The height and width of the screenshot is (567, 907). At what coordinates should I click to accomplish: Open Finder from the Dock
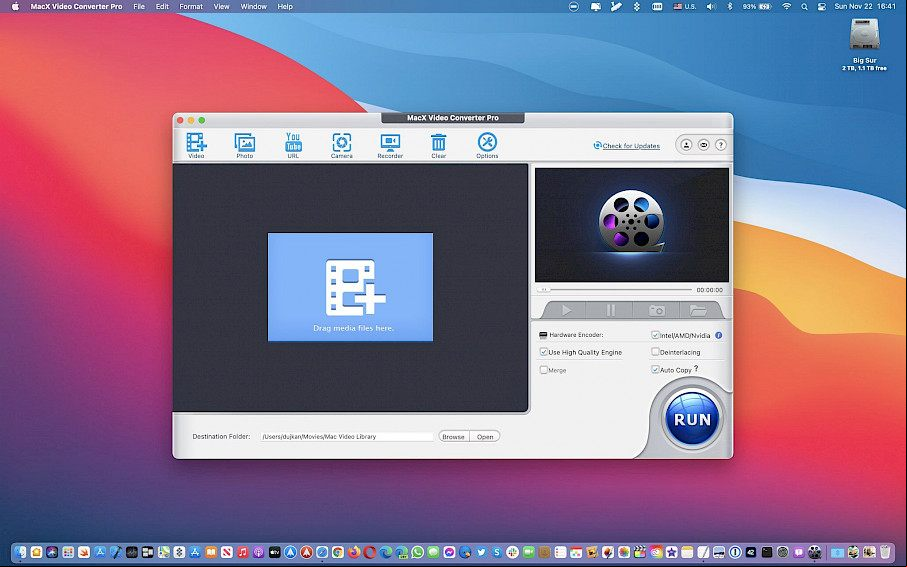pyautogui.click(x=20, y=552)
